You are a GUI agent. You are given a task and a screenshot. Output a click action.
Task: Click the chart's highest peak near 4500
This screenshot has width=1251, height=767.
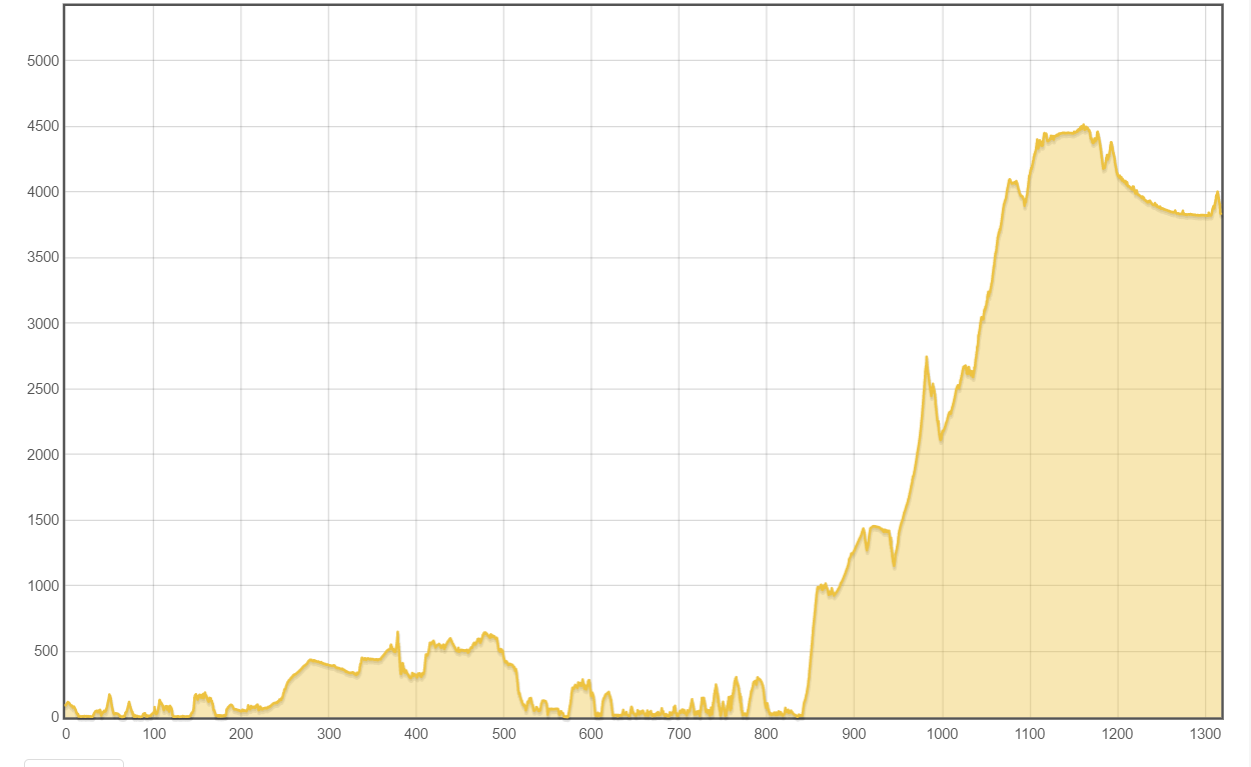[1084, 126]
